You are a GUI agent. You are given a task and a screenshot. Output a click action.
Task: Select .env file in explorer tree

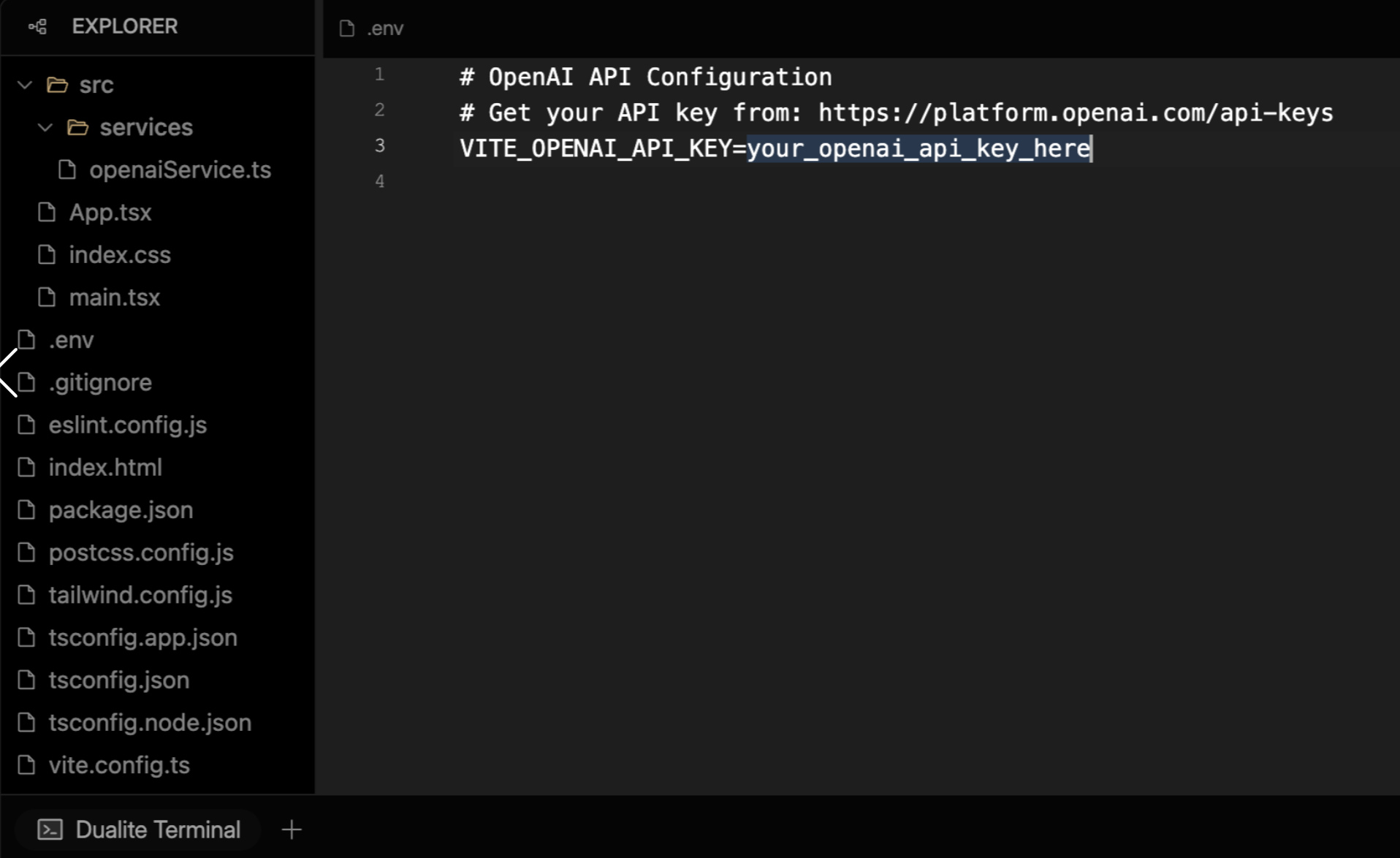(71, 340)
